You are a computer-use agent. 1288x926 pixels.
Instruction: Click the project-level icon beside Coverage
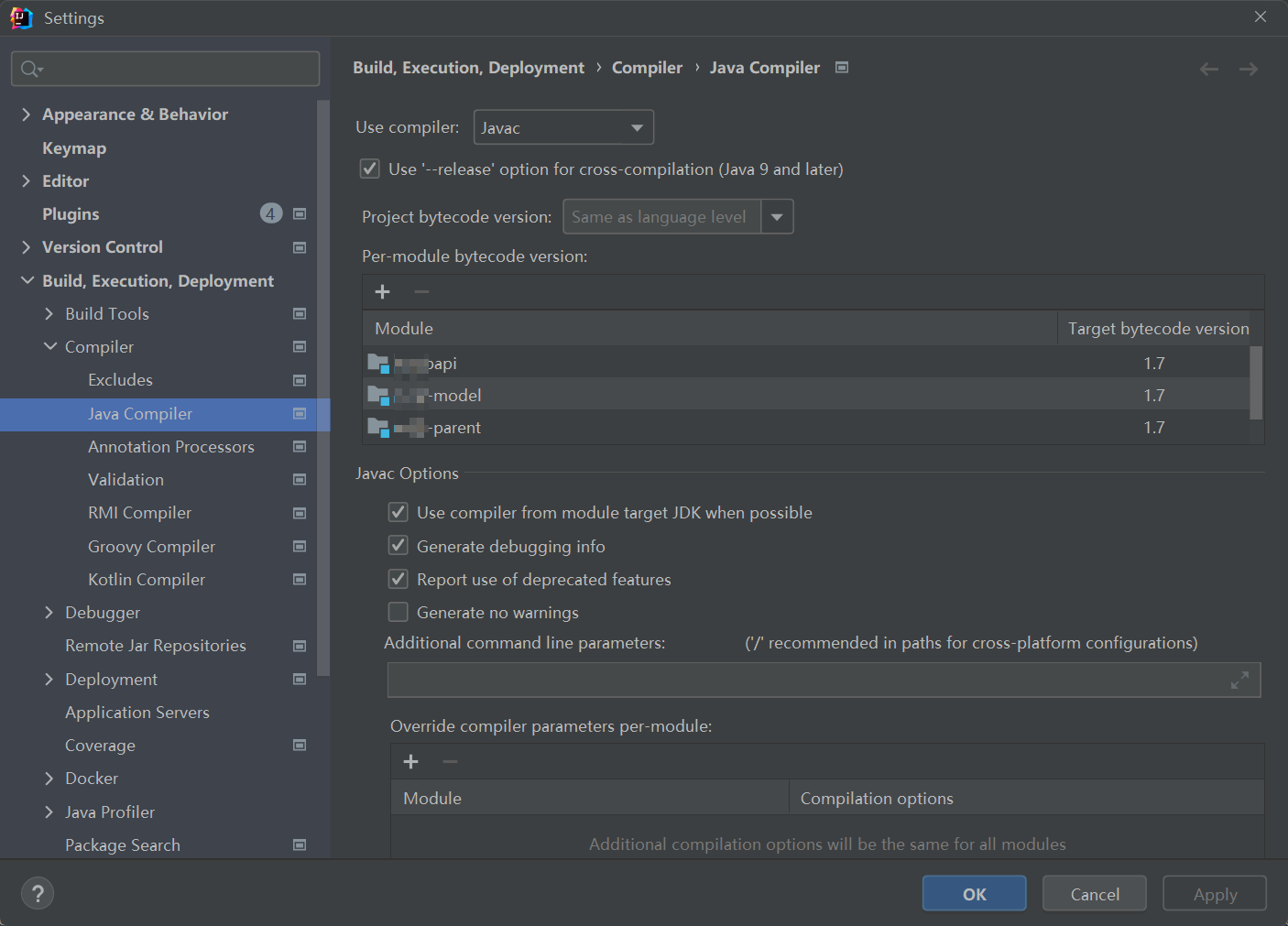pyautogui.click(x=300, y=746)
